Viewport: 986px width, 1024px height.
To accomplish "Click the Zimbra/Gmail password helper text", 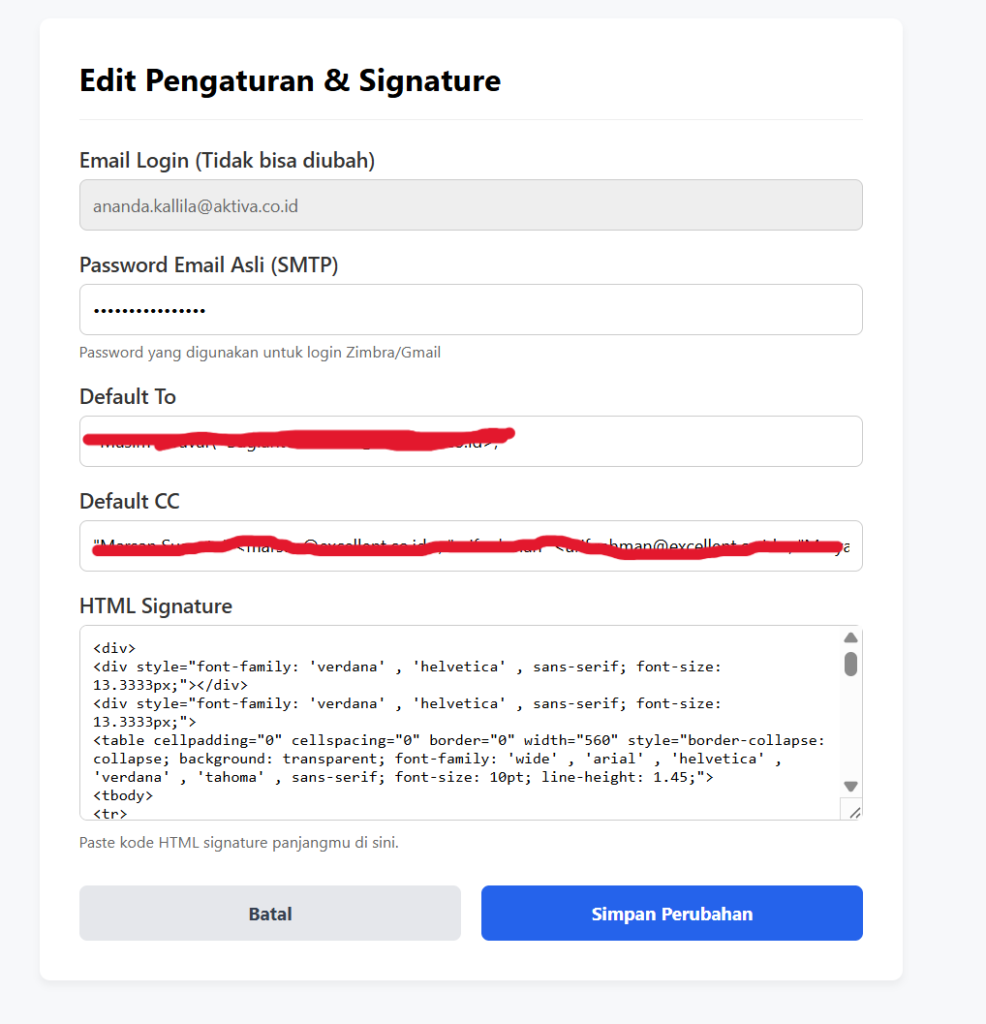I will [x=260, y=352].
